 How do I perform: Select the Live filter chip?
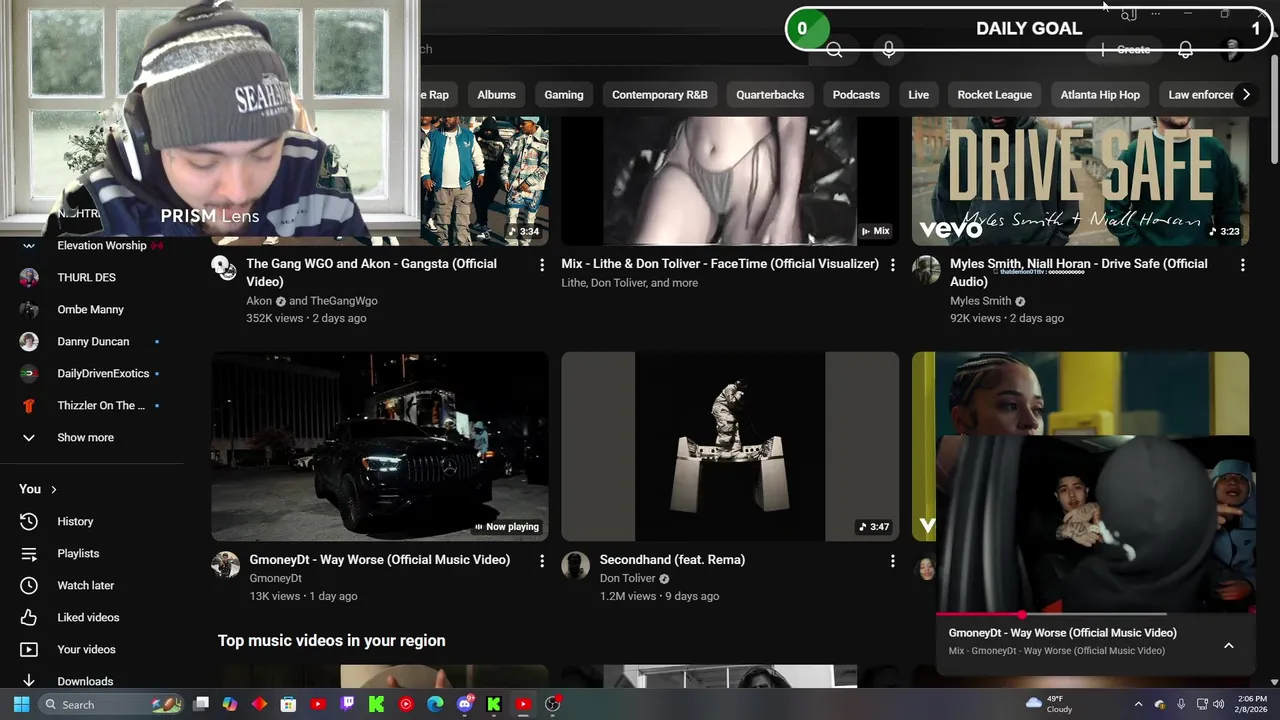918,95
